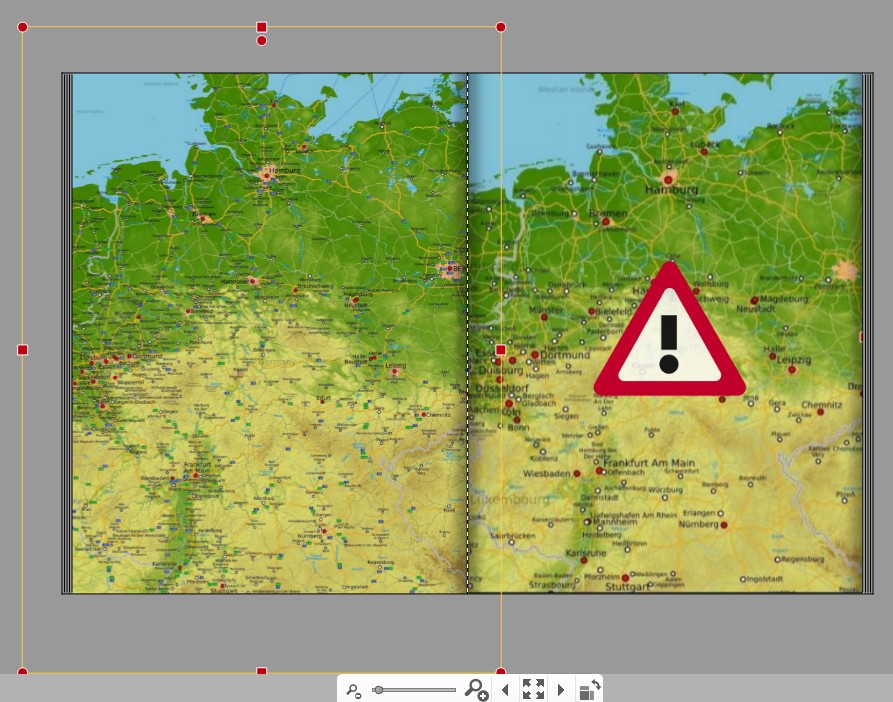Click the zoom out magnifier icon

tap(354, 691)
